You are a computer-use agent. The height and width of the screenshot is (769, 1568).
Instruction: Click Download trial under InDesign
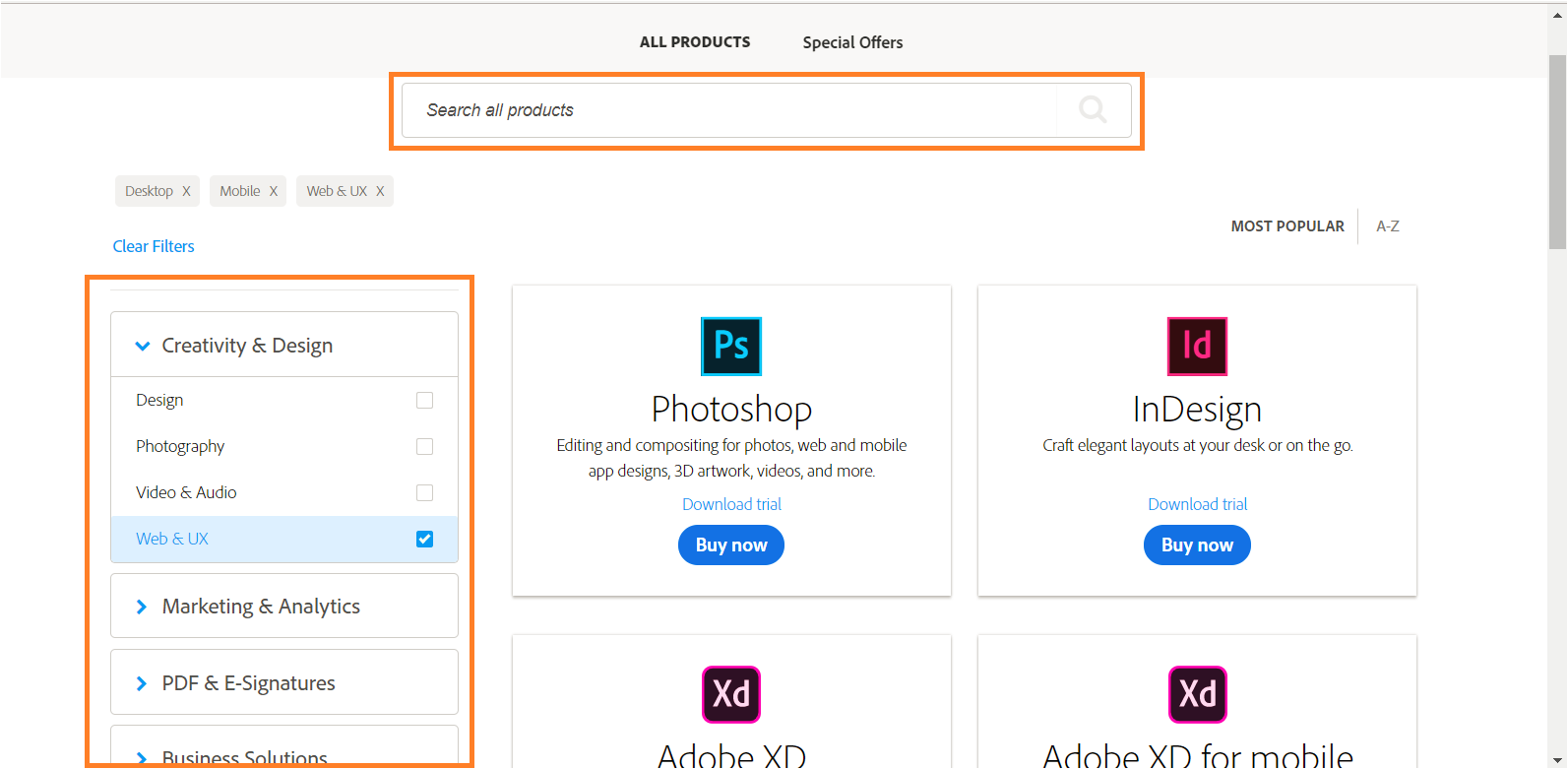1197,504
